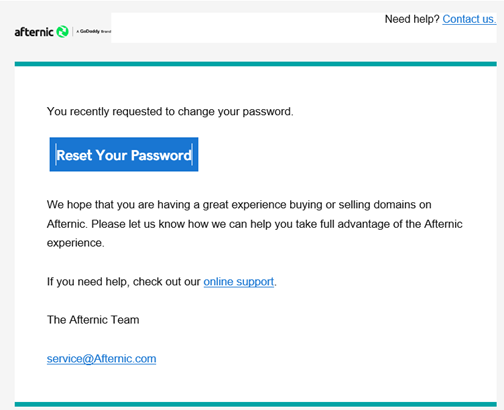The image size is (504, 410).
Task: Click the top teal divider bar
Action: point(256,64)
